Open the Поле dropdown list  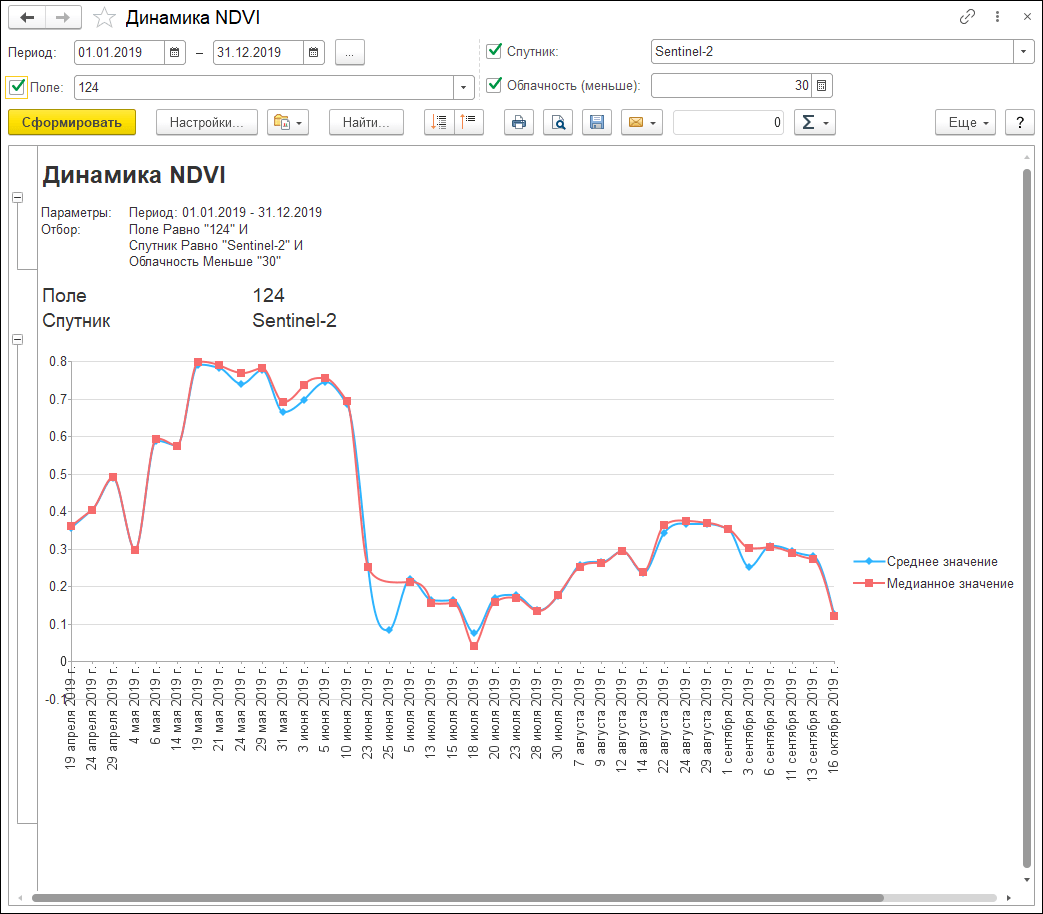click(x=464, y=87)
